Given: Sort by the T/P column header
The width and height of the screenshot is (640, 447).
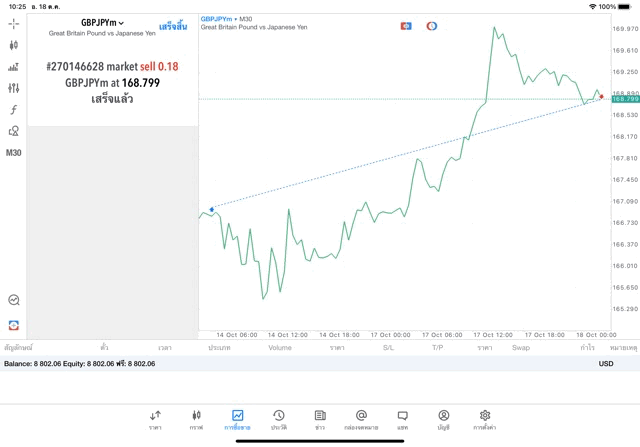Looking at the screenshot, I should tap(438, 348).
